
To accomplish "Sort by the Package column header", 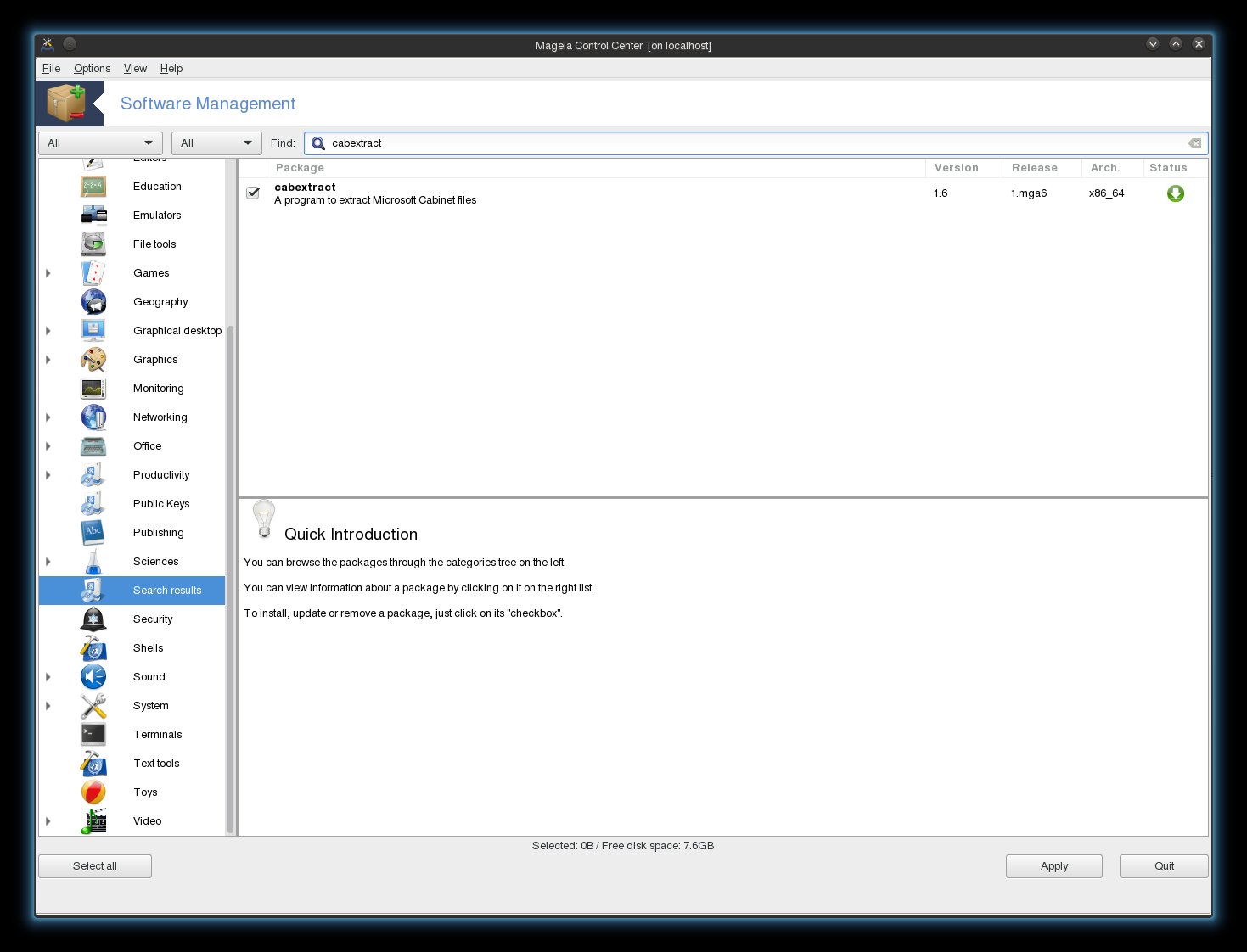I will click(596, 168).
